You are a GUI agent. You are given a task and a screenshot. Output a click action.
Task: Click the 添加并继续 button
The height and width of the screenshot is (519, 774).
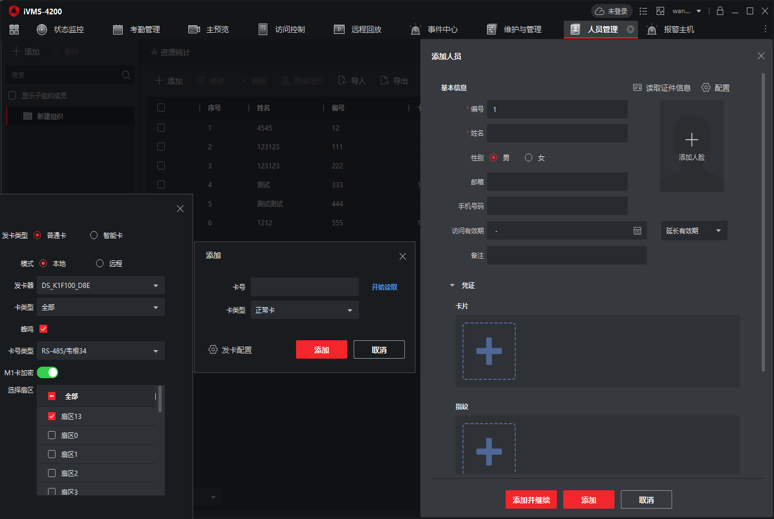coord(531,500)
